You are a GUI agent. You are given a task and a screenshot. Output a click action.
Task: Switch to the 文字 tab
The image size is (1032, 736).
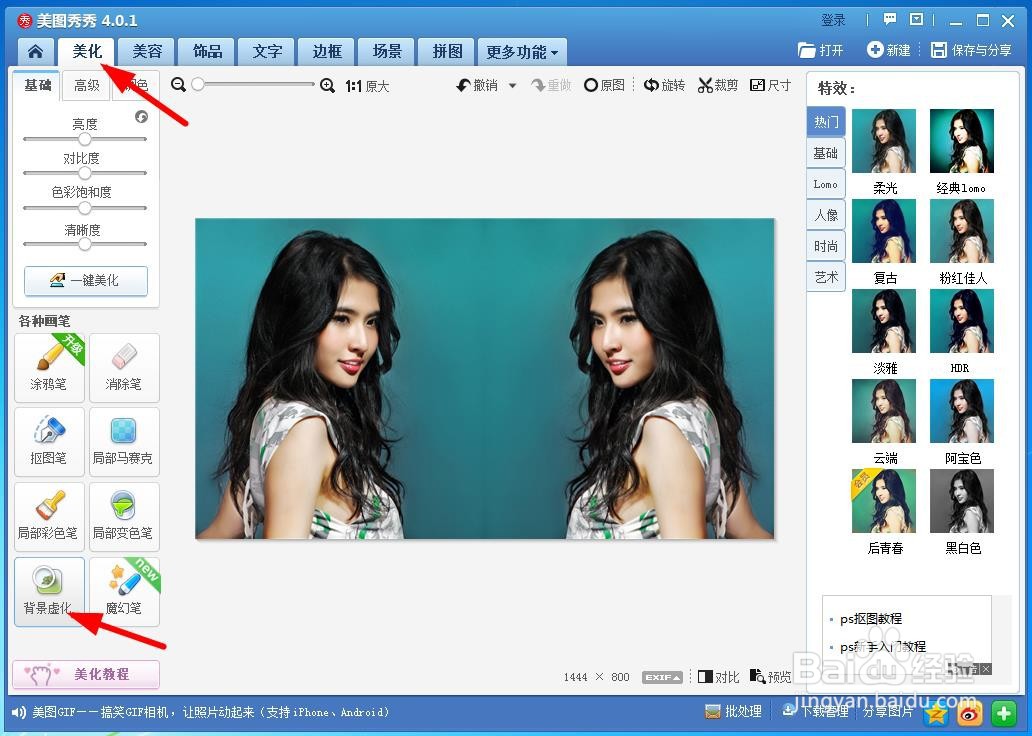pos(267,51)
